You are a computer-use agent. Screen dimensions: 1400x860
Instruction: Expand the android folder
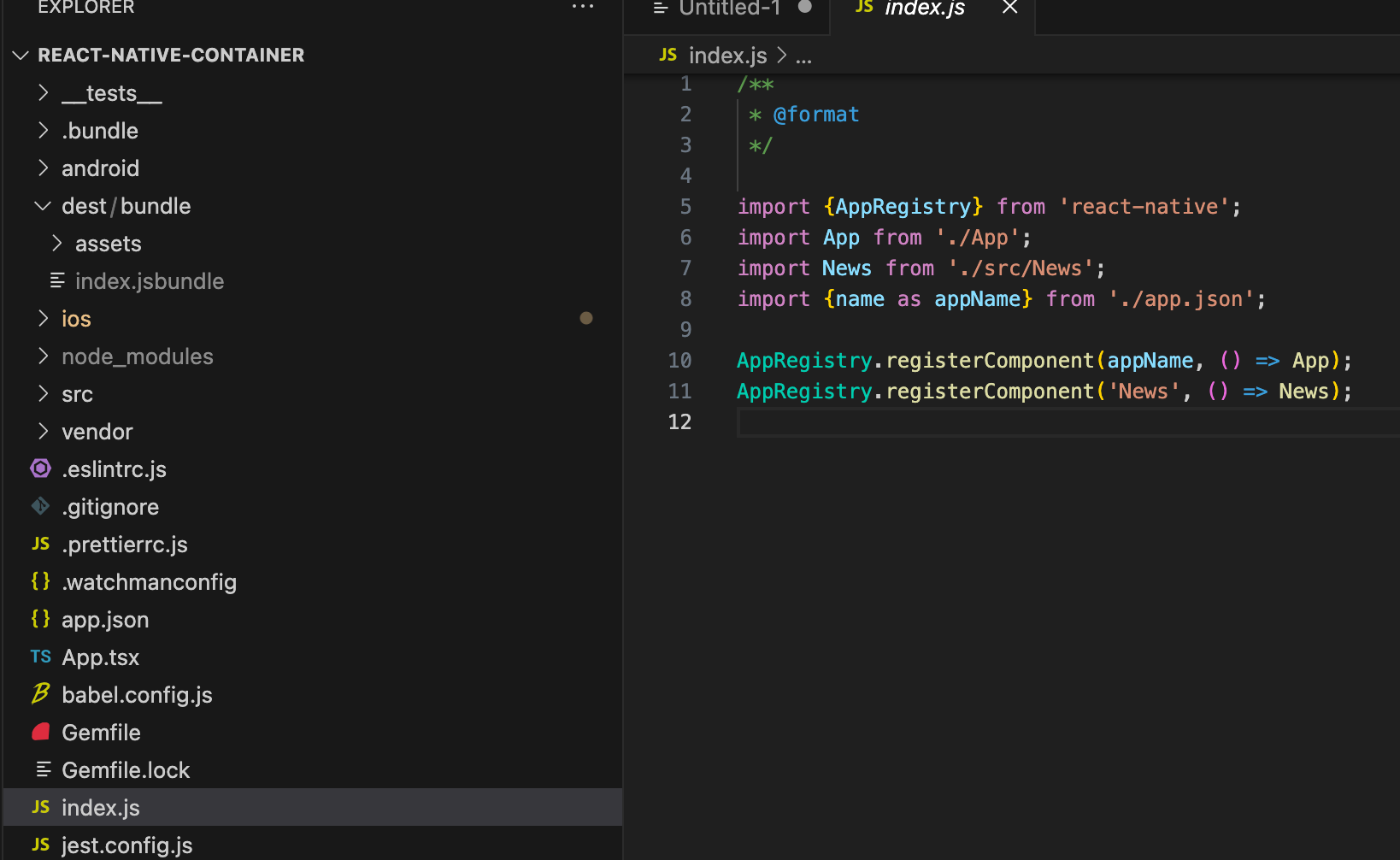tap(44, 168)
